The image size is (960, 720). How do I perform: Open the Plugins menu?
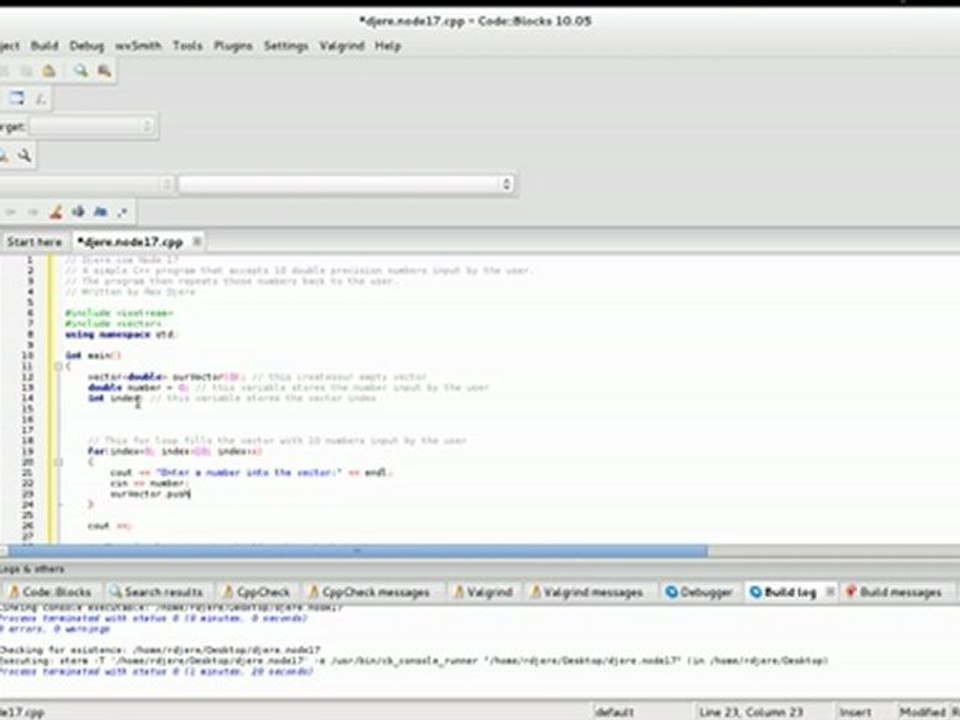pyautogui.click(x=233, y=46)
